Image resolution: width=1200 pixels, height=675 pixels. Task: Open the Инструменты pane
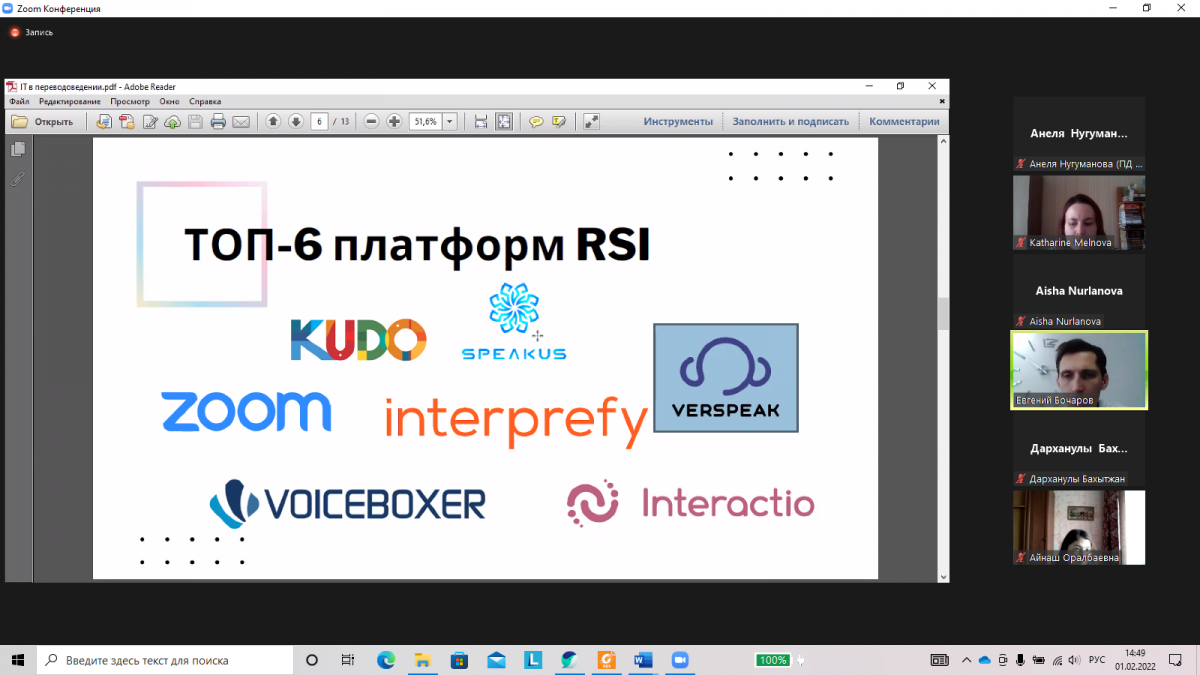pos(678,122)
